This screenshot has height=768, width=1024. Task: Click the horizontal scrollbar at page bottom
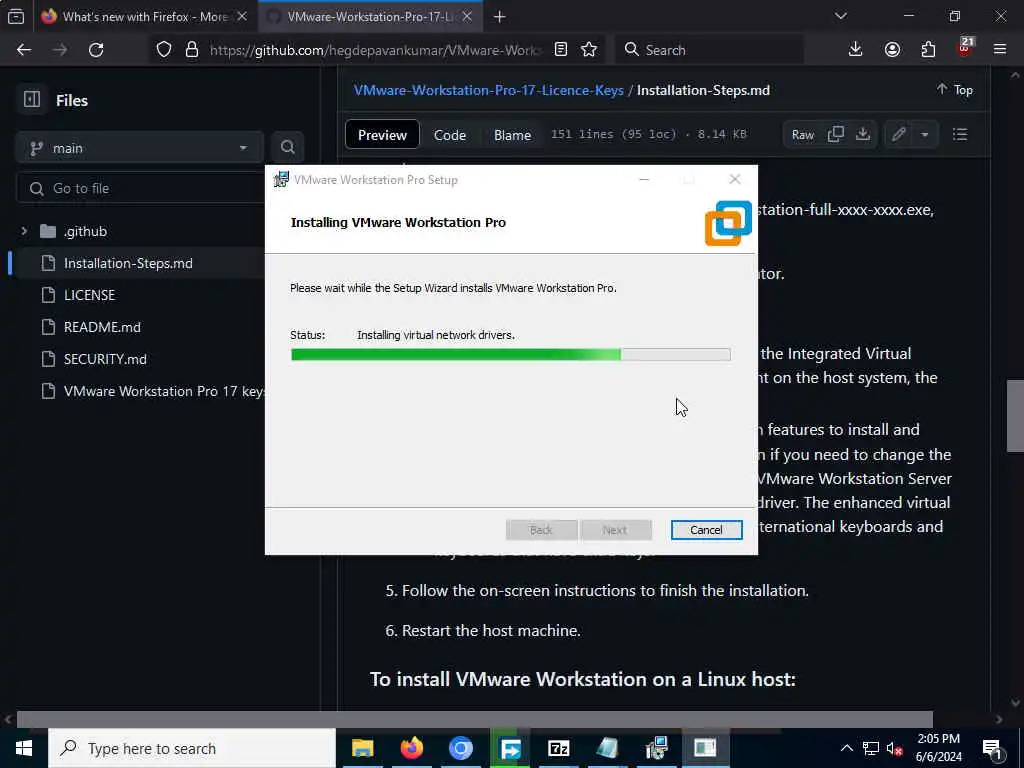(475, 720)
